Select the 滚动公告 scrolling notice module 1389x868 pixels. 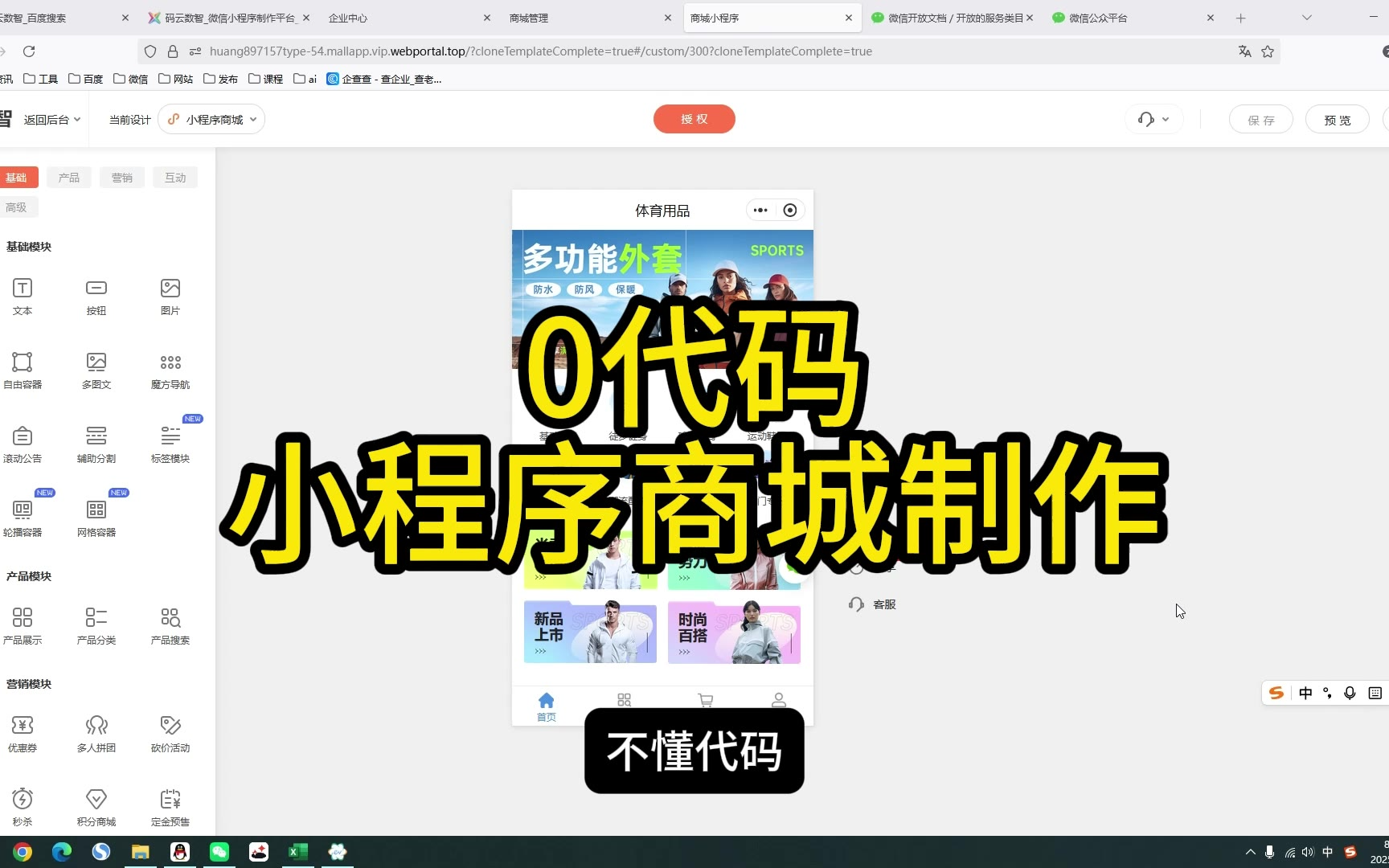coord(23,444)
